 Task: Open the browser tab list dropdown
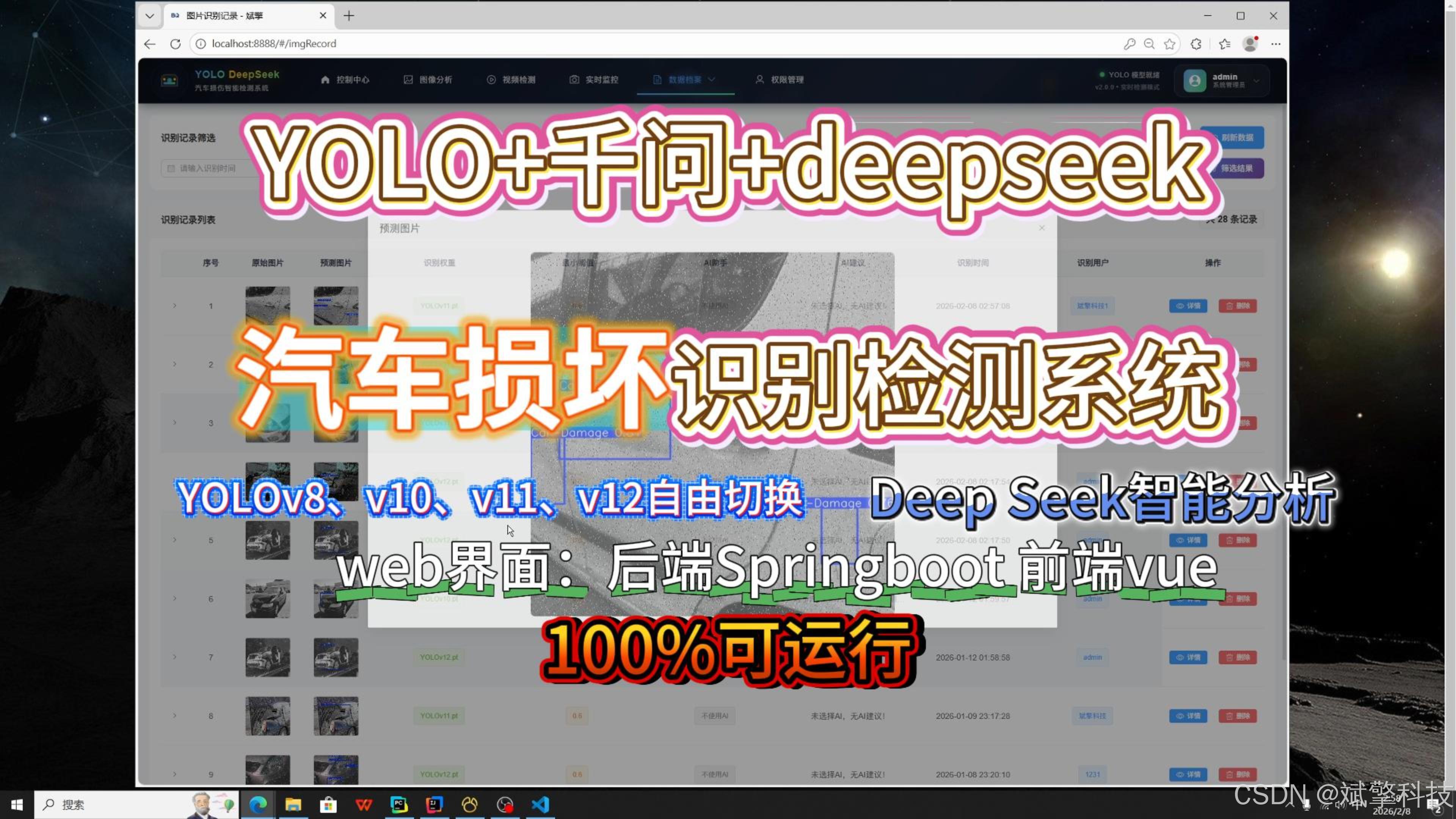click(149, 16)
